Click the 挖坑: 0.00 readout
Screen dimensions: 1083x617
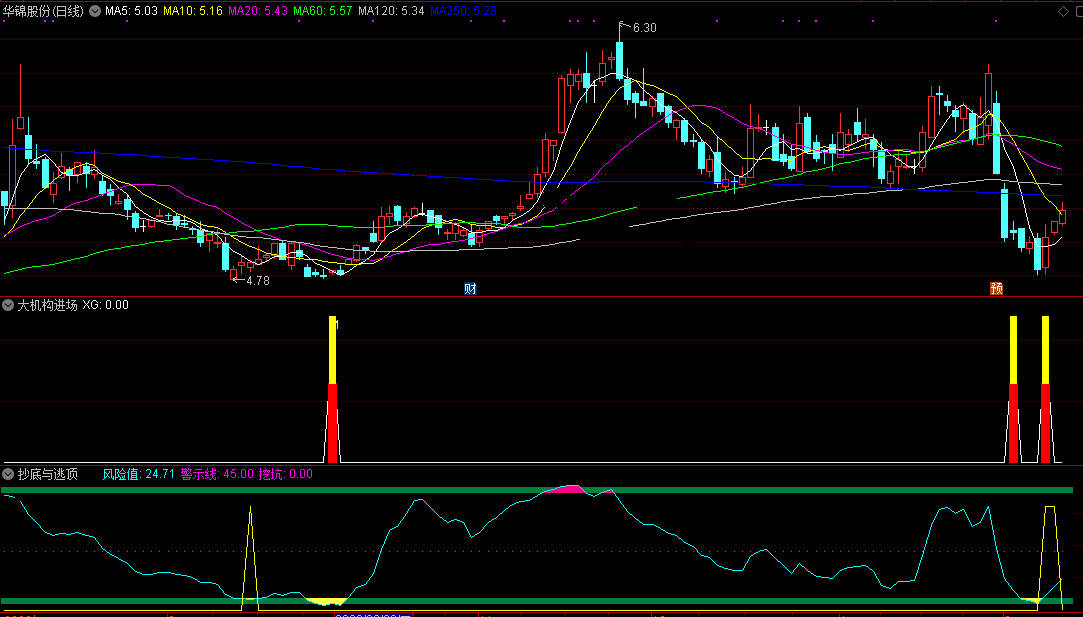coord(286,474)
